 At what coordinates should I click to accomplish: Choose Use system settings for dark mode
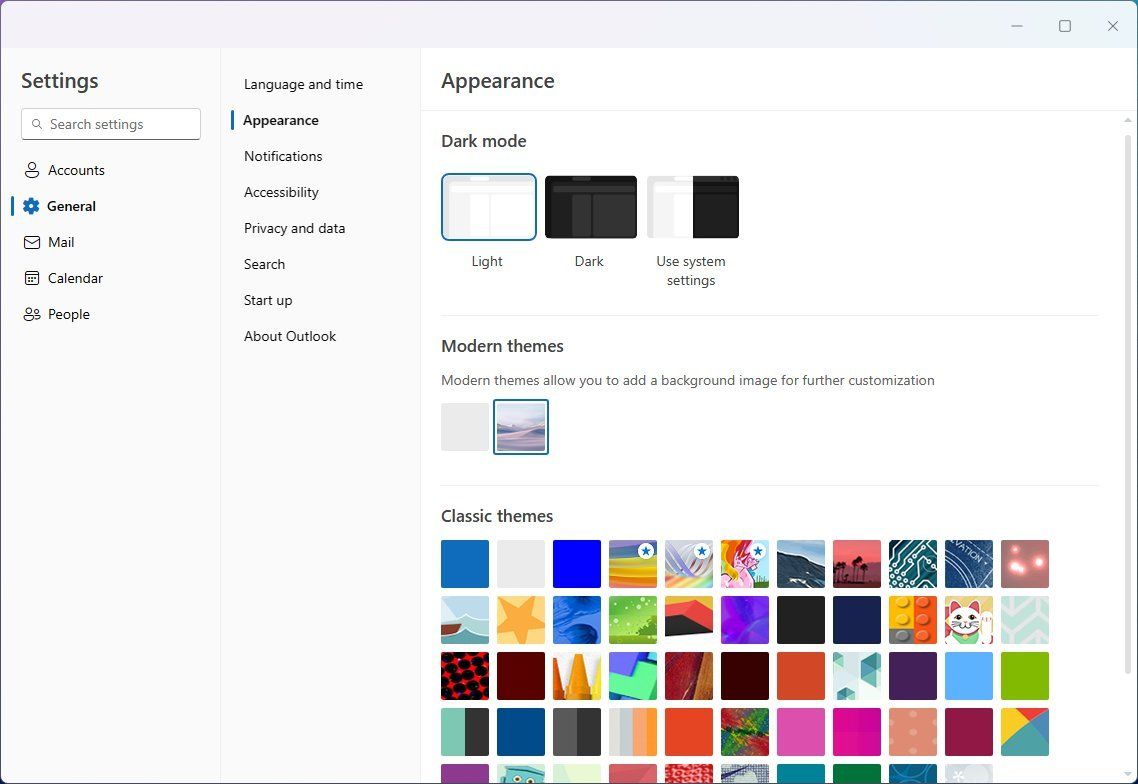pos(692,207)
